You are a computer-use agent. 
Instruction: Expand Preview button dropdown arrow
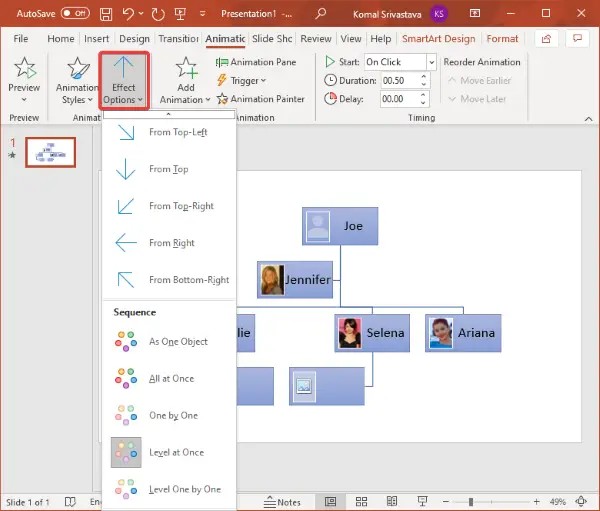(24, 100)
